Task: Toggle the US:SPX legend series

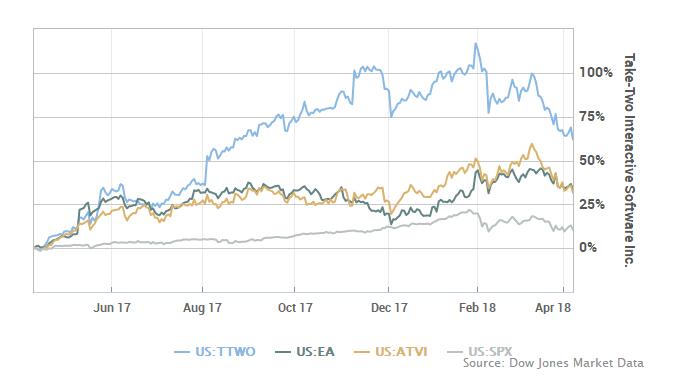Action: pos(480,351)
